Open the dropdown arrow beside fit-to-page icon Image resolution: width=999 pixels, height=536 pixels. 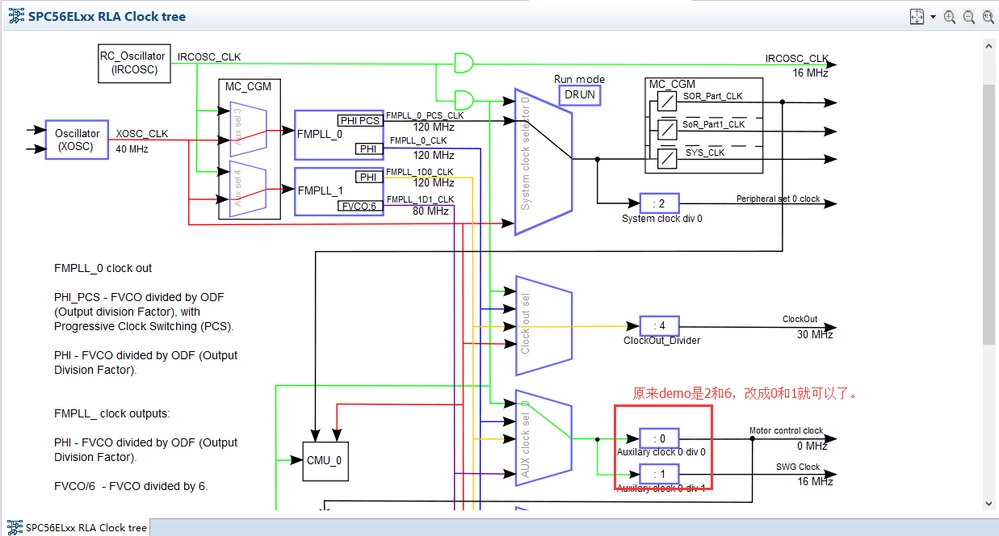pos(933,17)
